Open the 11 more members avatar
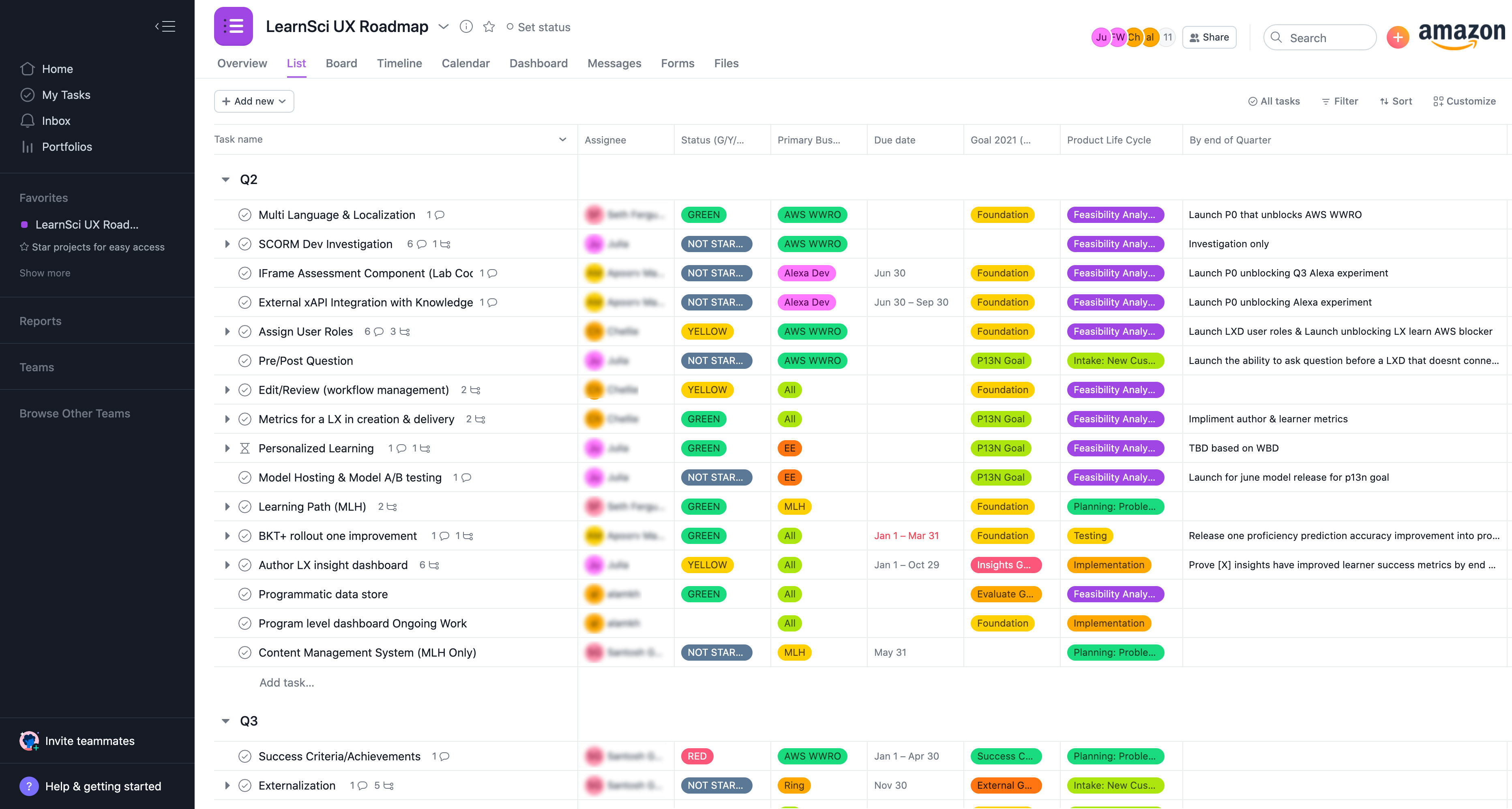Screen dimensions: 1512x809 (x=1167, y=37)
